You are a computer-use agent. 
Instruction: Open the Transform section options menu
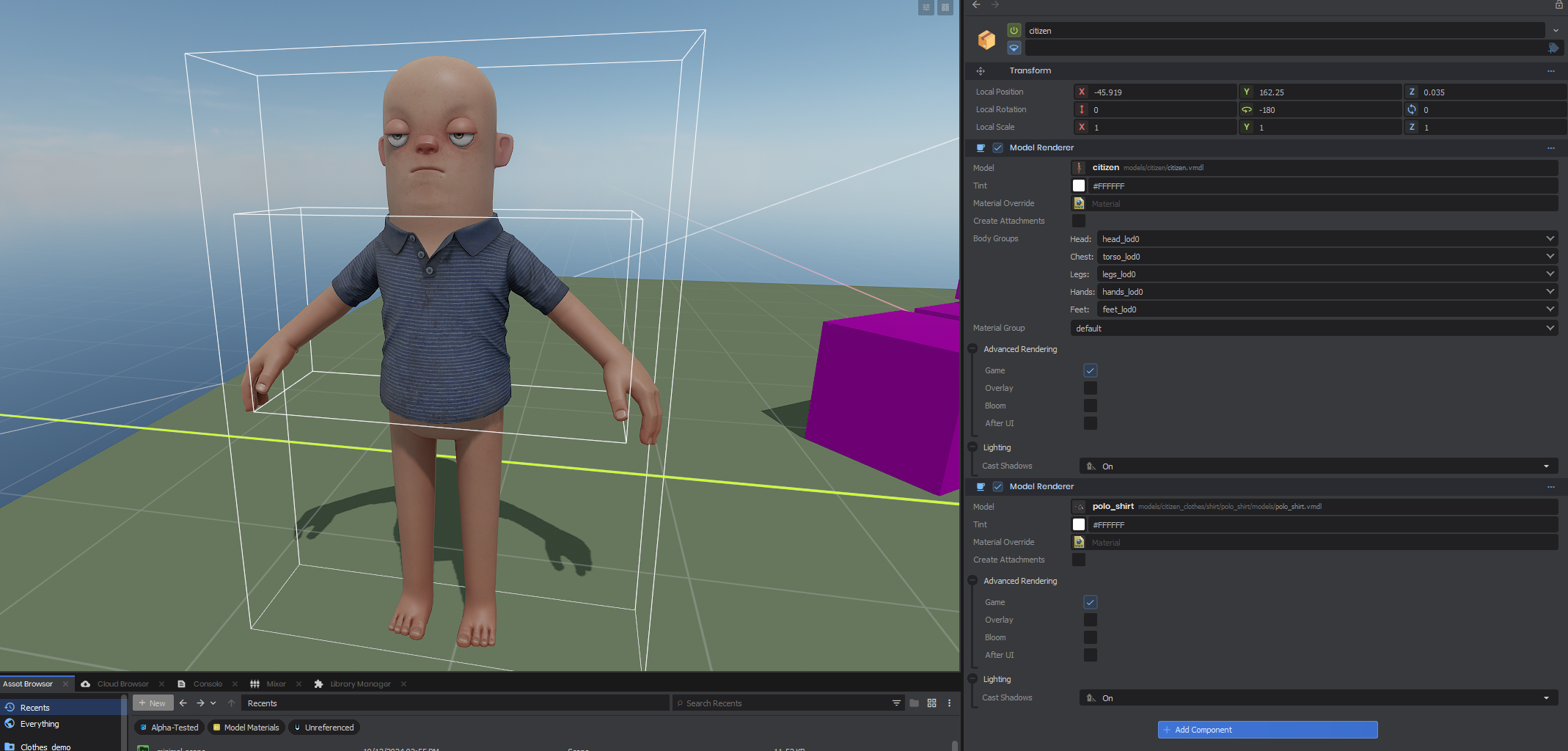coord(1550,71)
